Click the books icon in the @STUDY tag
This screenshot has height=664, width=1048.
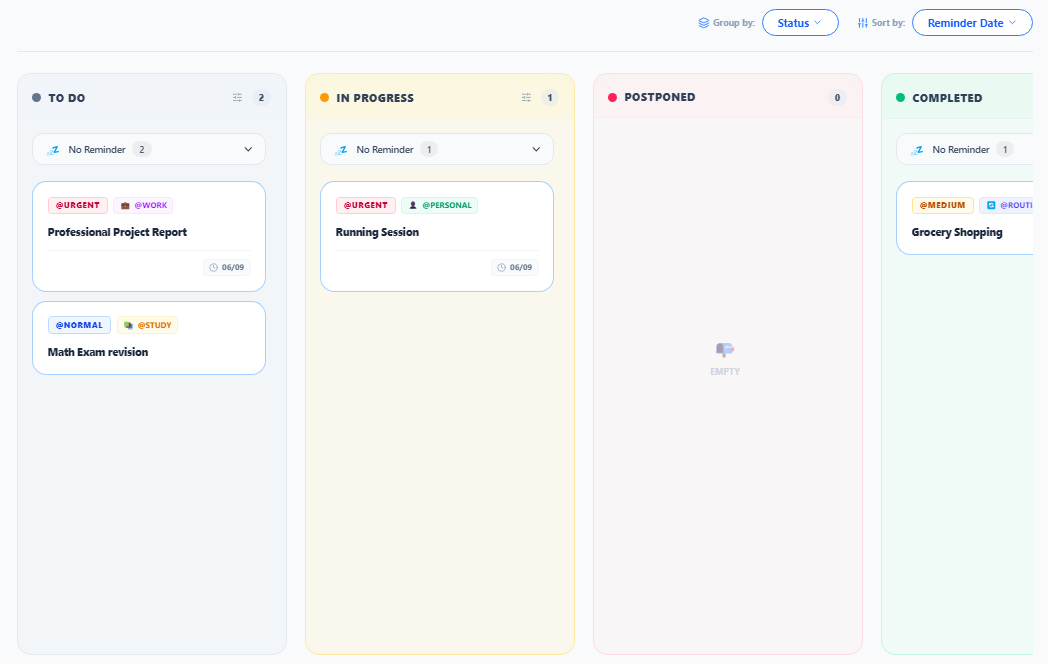pos(128,325)
